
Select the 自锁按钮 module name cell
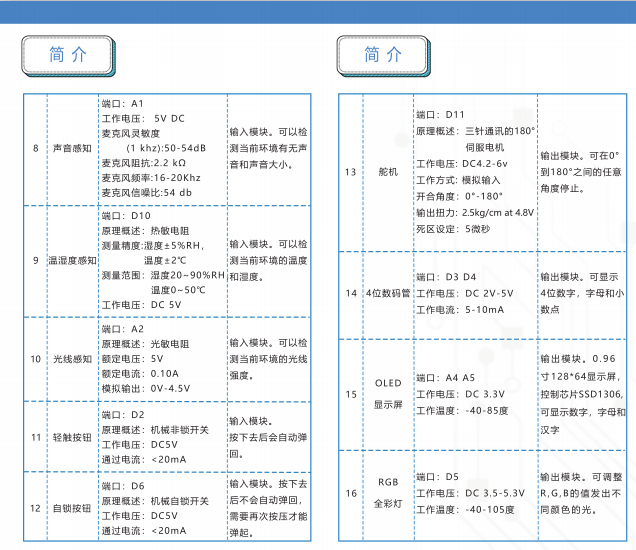click(x=72, y=508)
